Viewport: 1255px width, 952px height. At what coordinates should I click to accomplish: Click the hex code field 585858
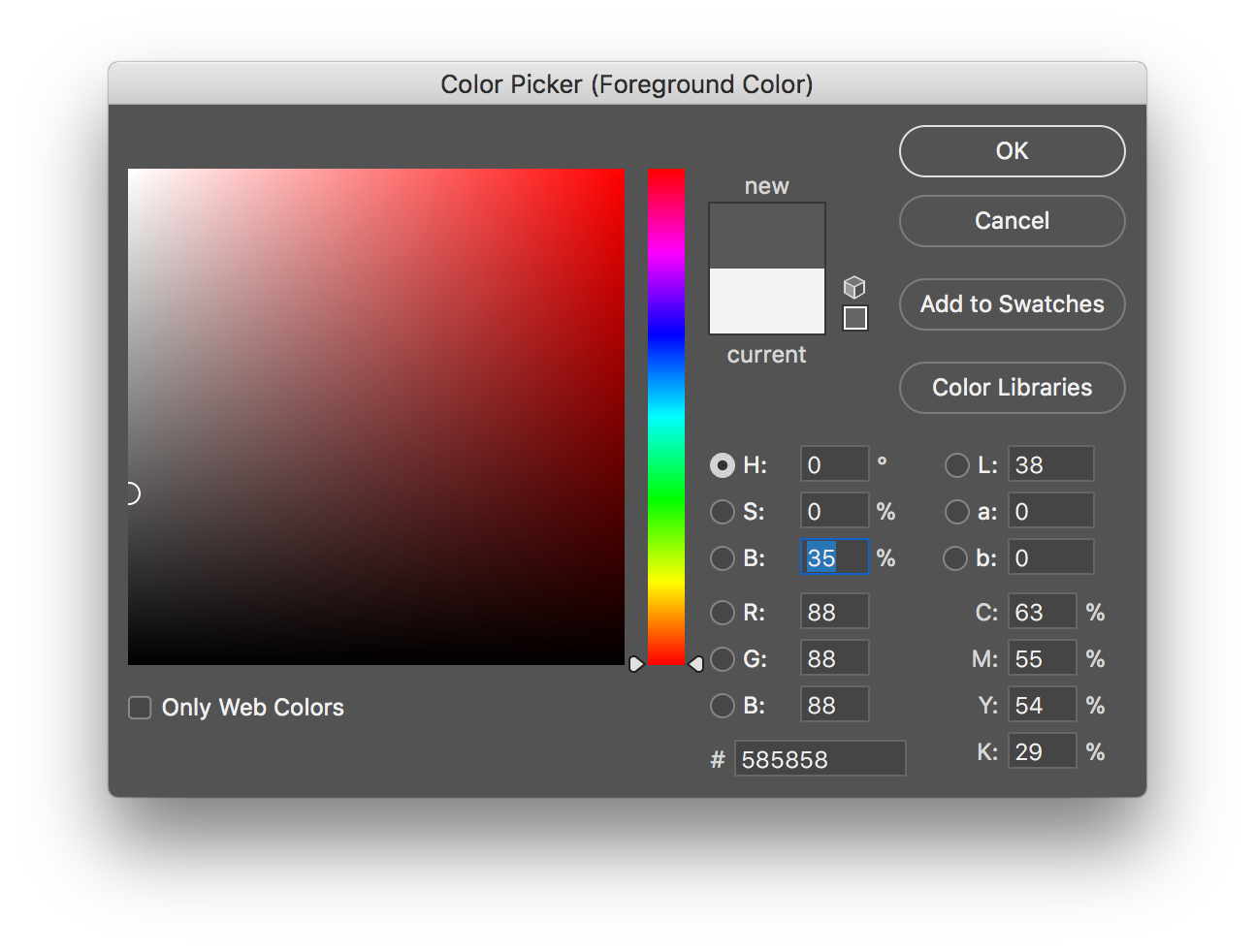tap(821, 759)
